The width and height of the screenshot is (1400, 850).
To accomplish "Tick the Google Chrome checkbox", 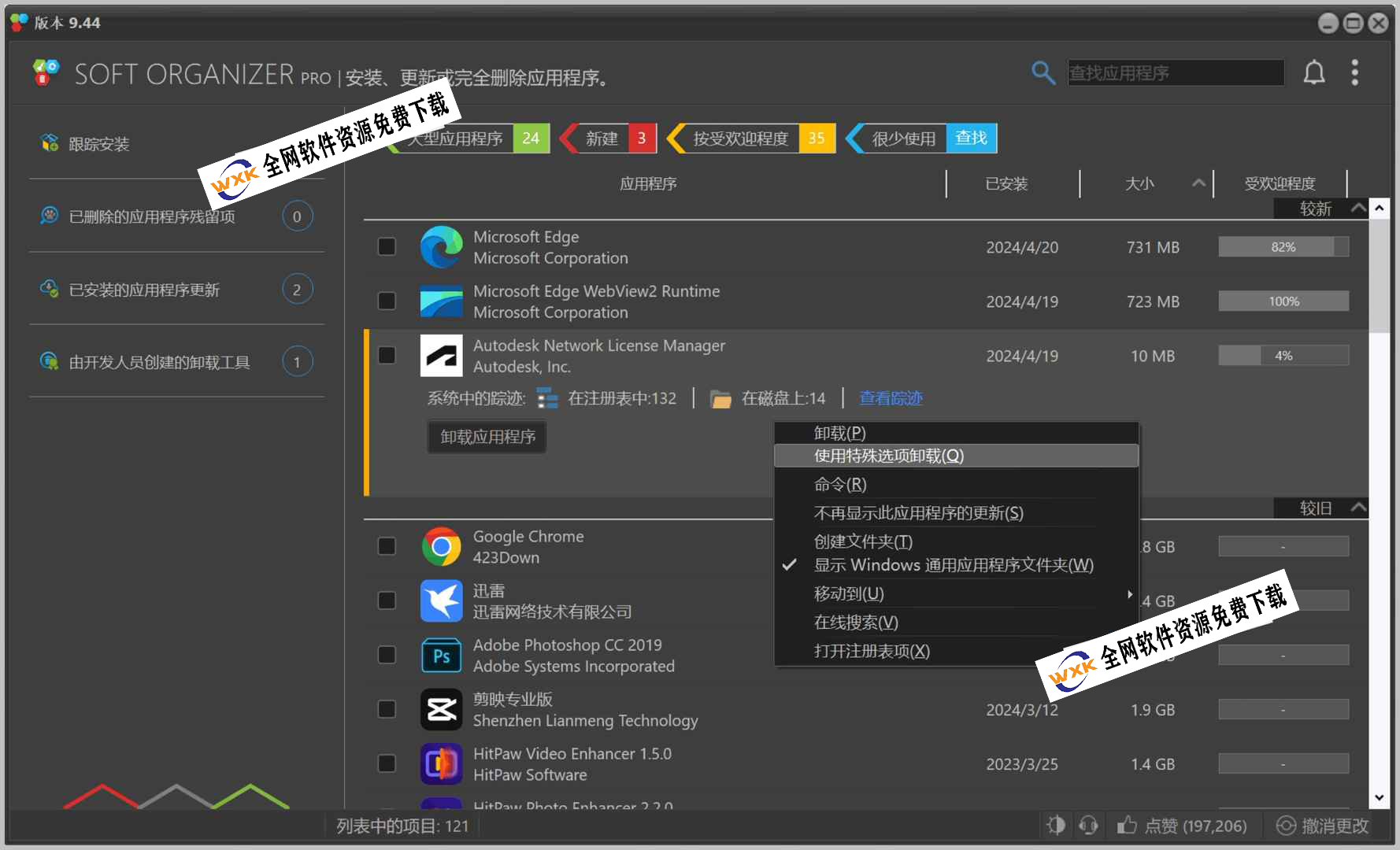I will [x=387, y=546].
